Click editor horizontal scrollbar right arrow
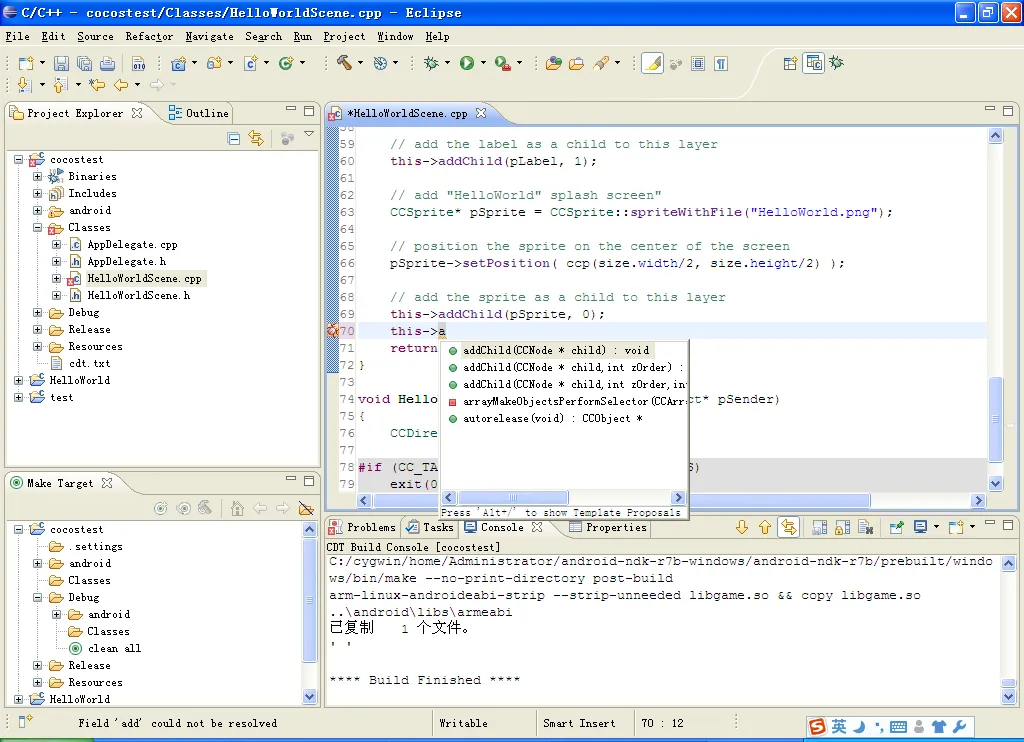The image size is (1024, 742). (978, 500)
